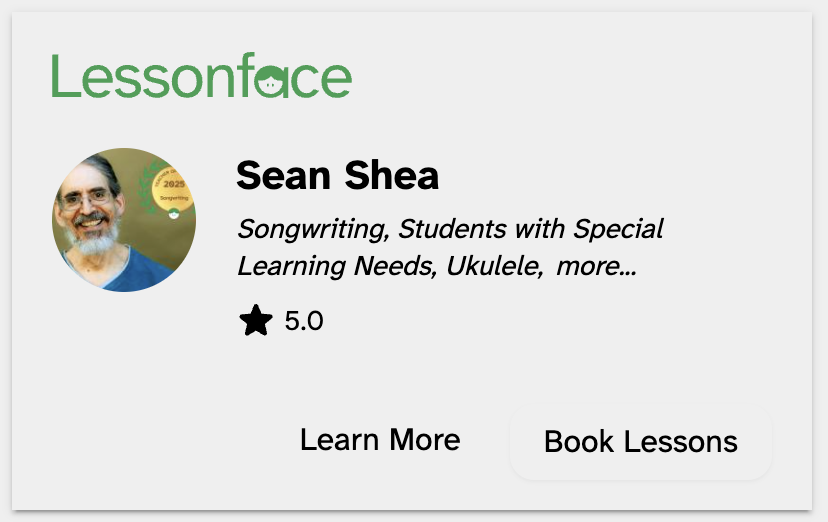This screenshot has height=522, width=828.
Task: Click the 5.0 rating number
Action: [x=304, y=322]
